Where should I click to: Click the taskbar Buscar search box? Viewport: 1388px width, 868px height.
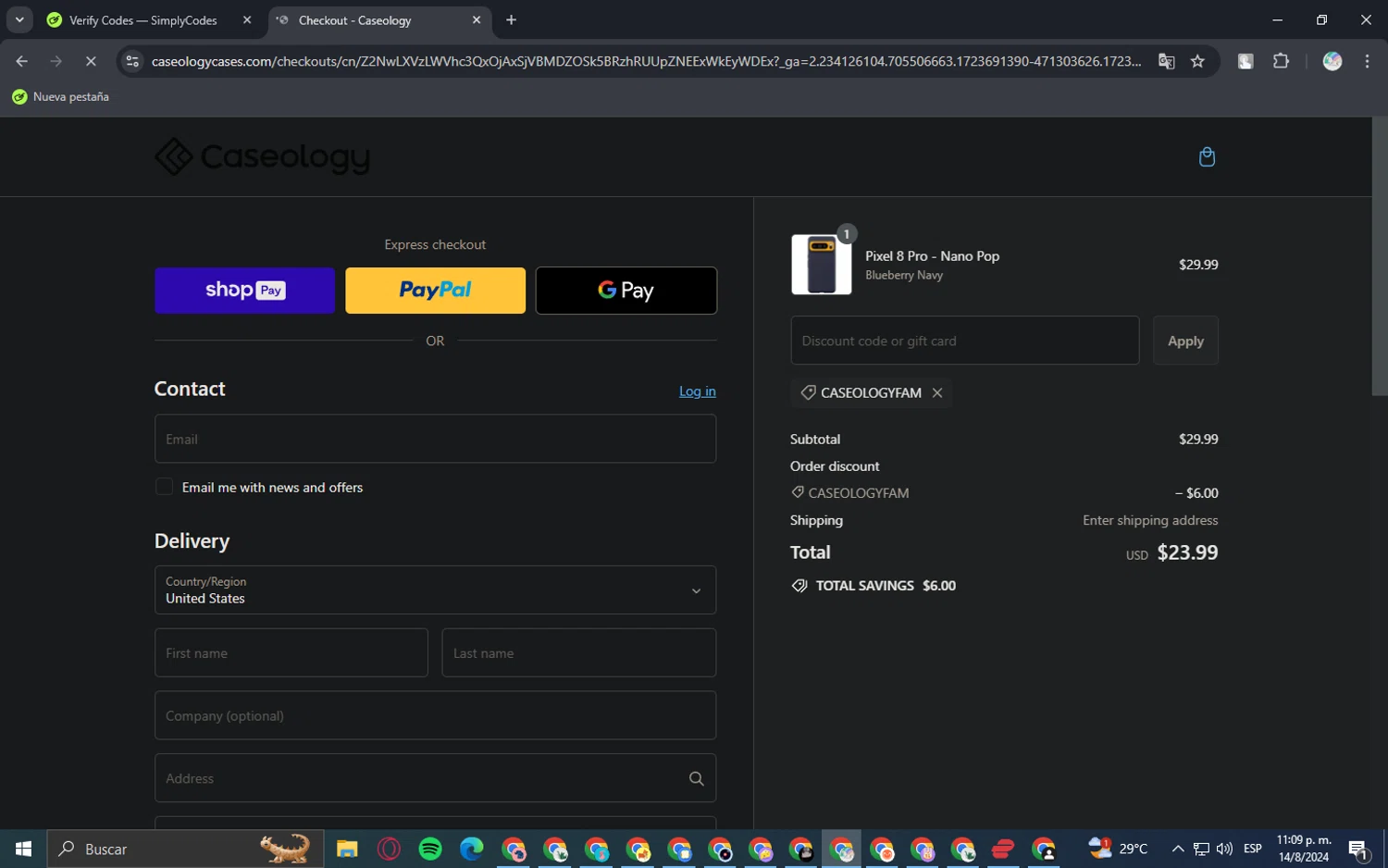(185, 849)
